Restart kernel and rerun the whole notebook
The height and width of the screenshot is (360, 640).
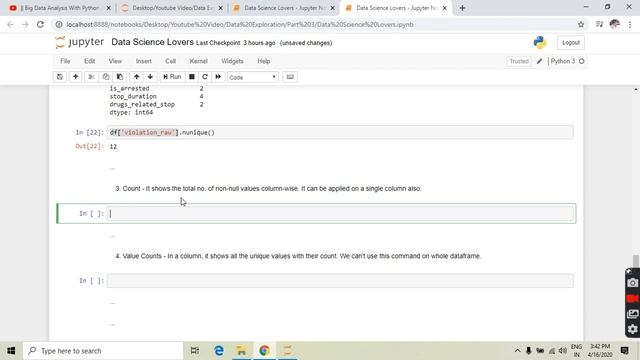pyautogui.click(x=218, y=77)
